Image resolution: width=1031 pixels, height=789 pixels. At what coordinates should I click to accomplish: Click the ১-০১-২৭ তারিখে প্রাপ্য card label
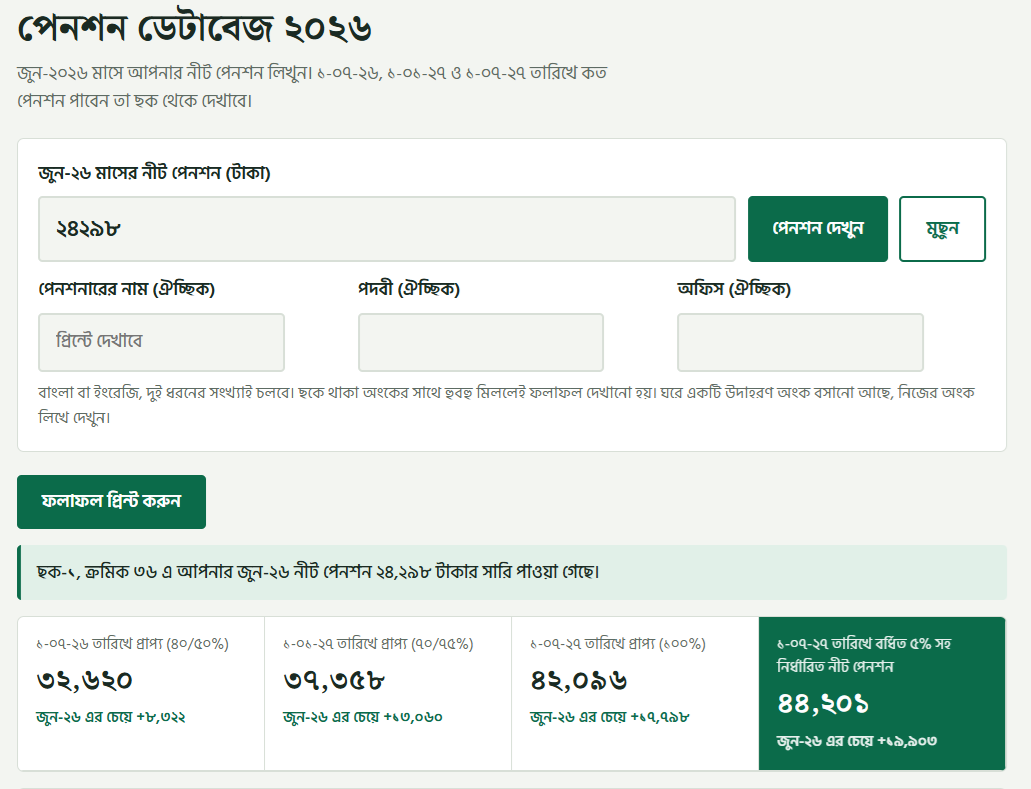click(x=378, y=644)
